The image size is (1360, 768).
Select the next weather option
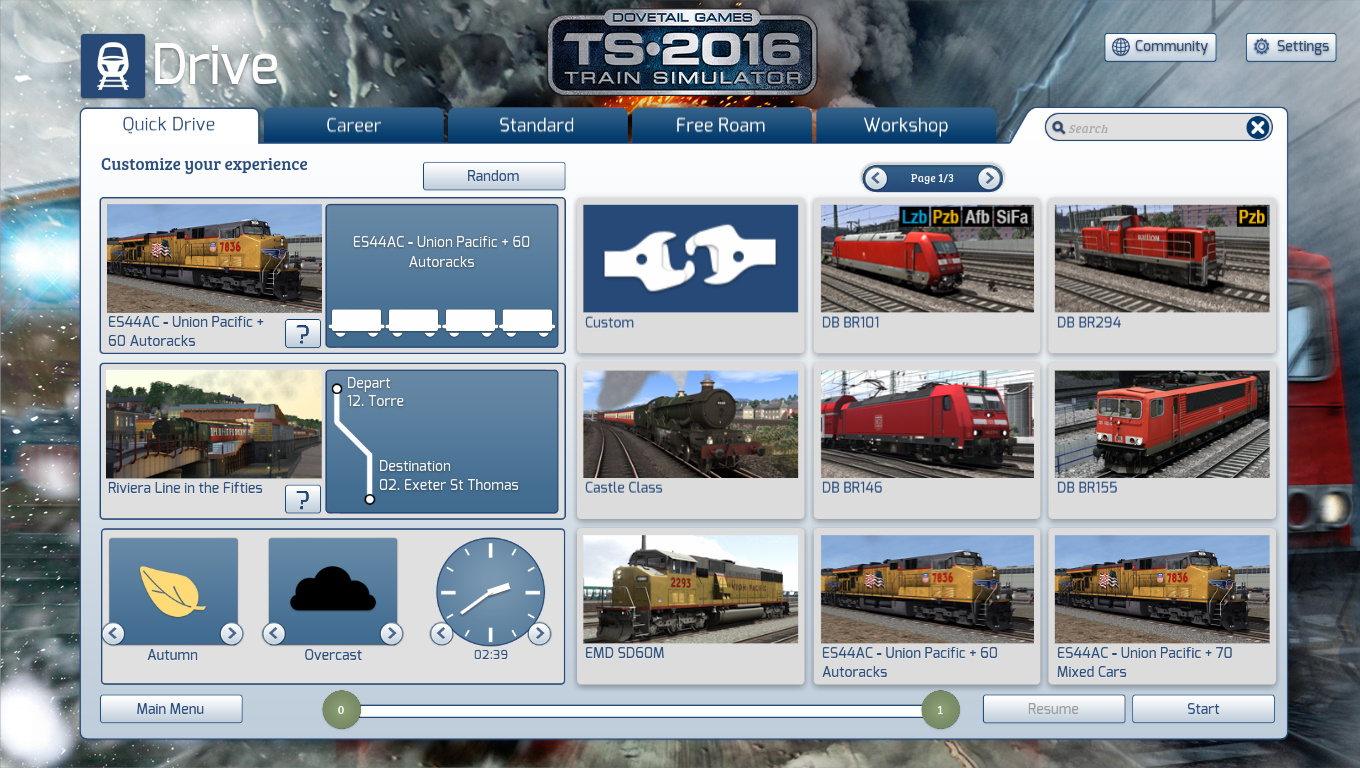(x=391, y=633)
